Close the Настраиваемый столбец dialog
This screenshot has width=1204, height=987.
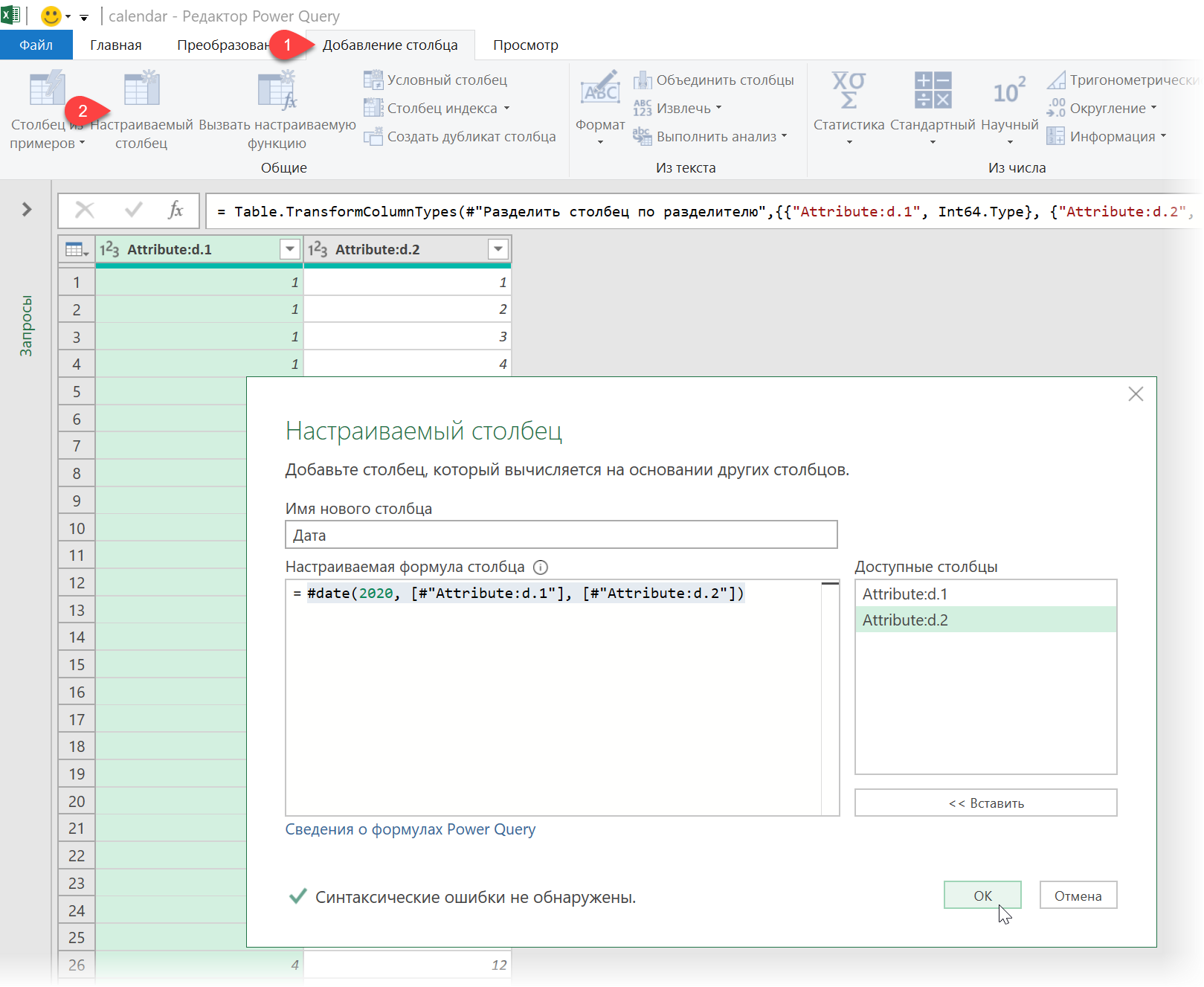1136,394
